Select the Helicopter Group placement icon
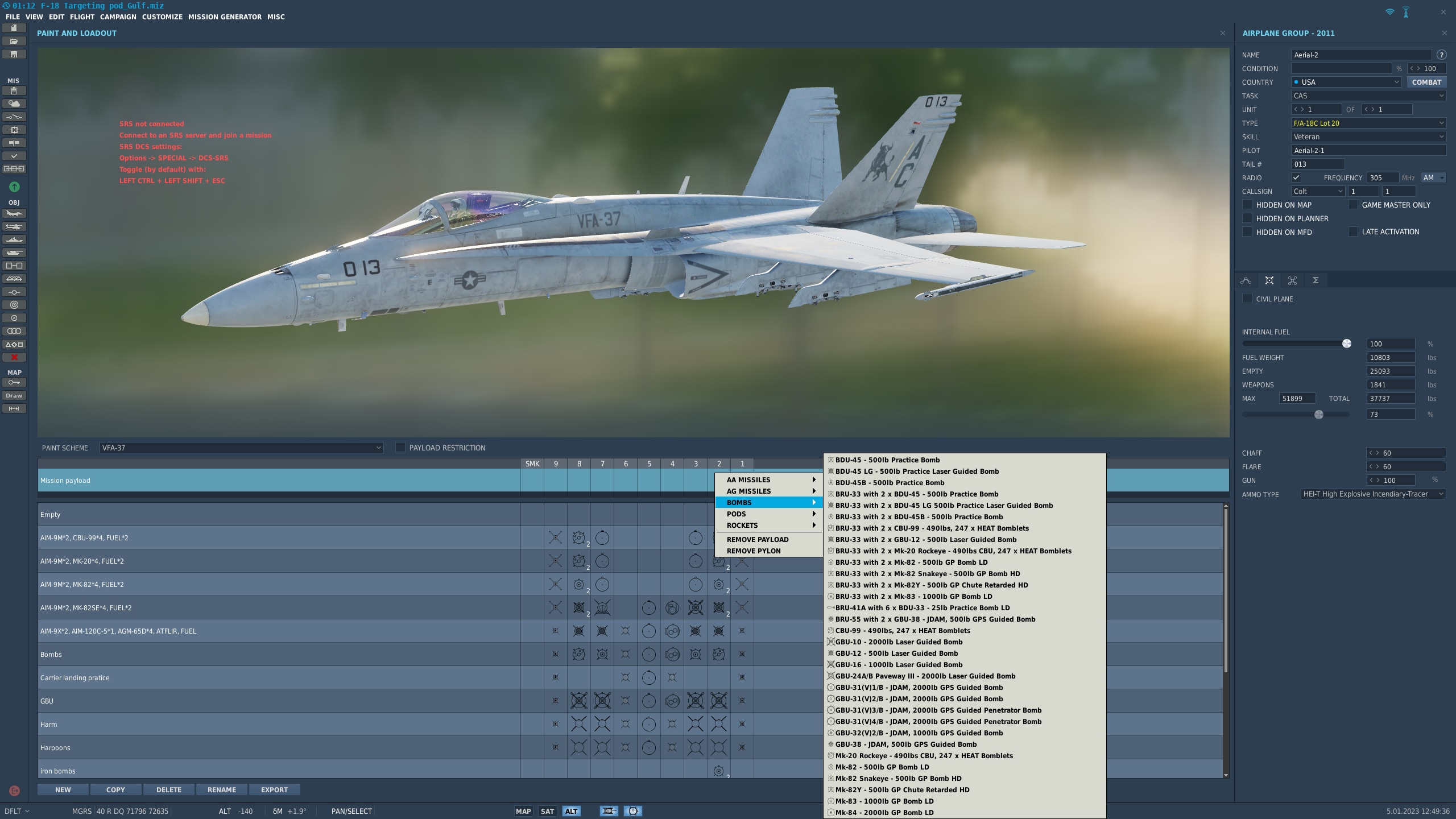The height and width of the screenshot is (819, 1456). (x=14, y=226)
